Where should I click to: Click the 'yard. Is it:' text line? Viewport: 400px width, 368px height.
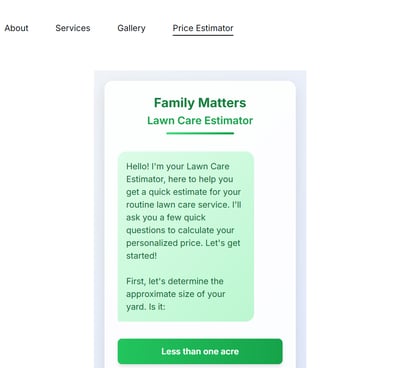pyautogui.click(x=146, y=307)
